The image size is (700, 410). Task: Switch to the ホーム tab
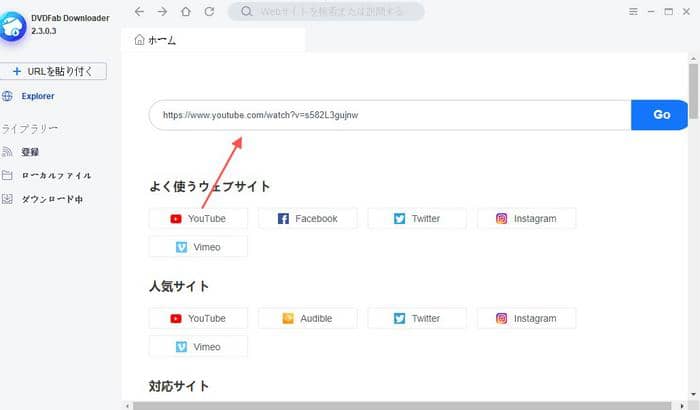pyautogui.click(x=213, y=40)
